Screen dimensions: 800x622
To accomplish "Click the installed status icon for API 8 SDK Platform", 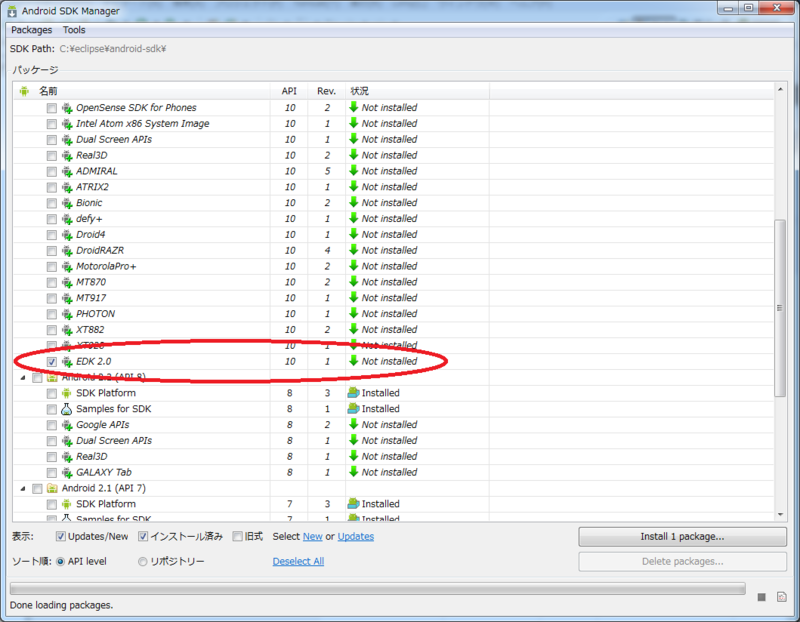I will coord(353,392).
